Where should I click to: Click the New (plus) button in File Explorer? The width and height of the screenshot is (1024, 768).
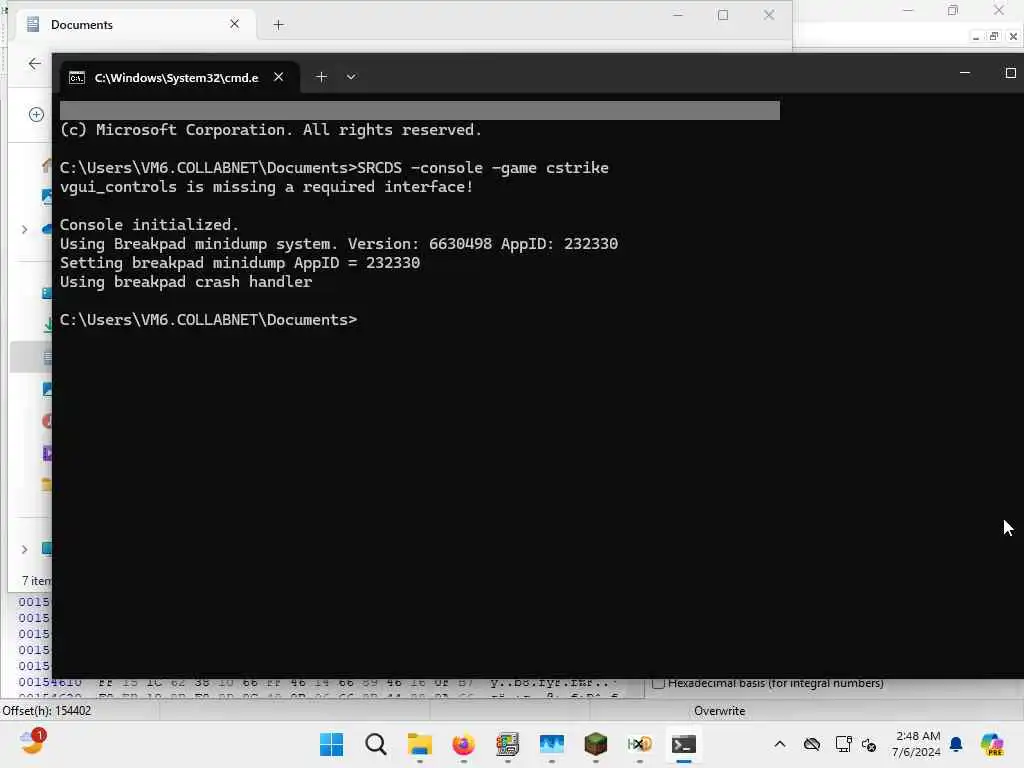[37, 114]
